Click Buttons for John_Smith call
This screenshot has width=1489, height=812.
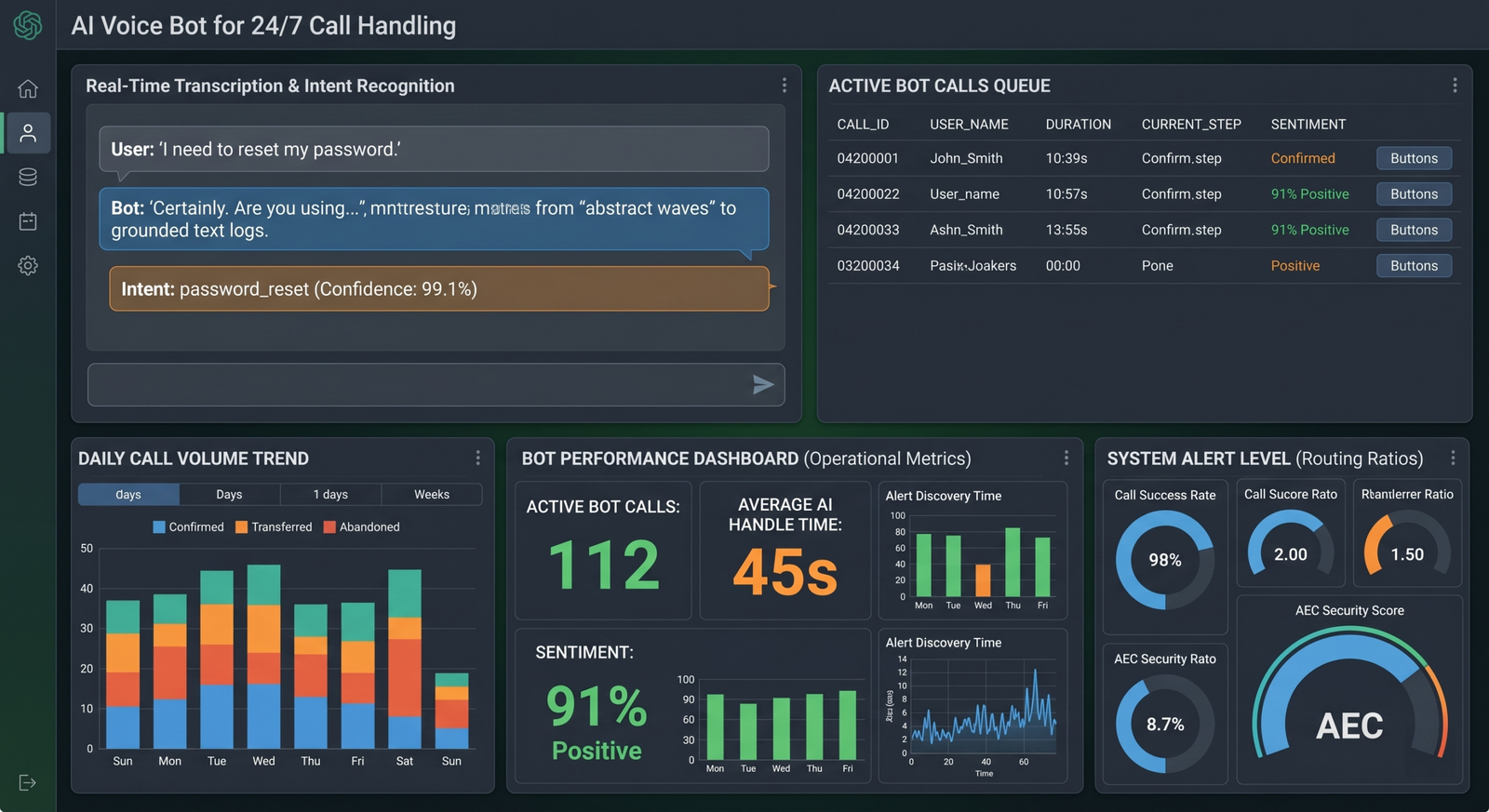coord(1414,158)
